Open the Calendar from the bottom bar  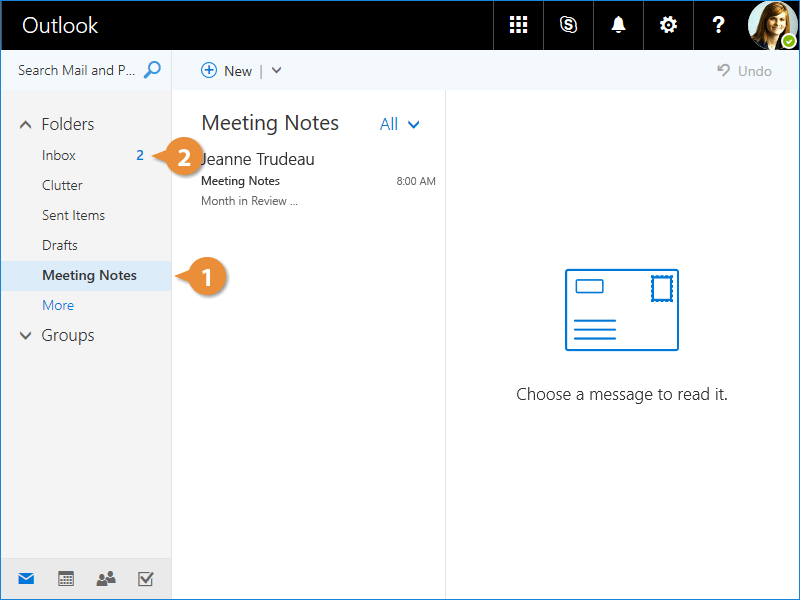pos(66,578)
